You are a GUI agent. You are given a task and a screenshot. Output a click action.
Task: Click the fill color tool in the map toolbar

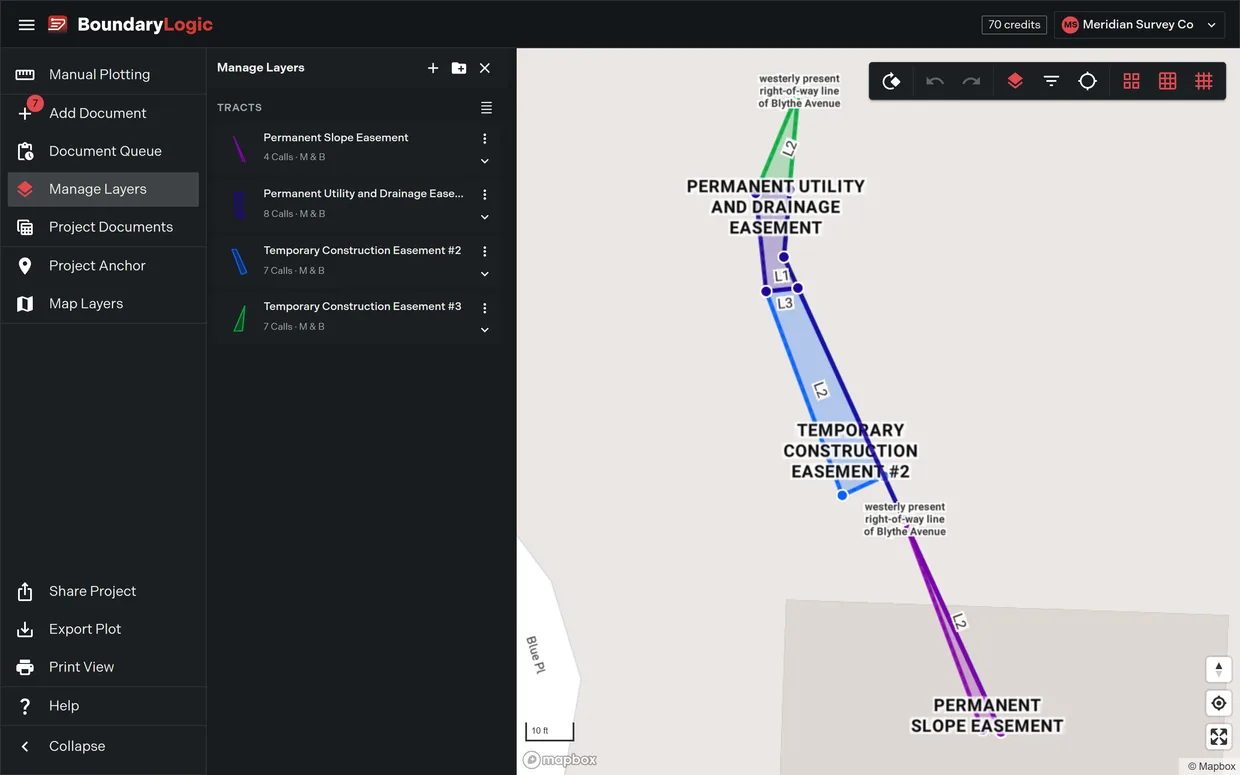click(891, 81)
